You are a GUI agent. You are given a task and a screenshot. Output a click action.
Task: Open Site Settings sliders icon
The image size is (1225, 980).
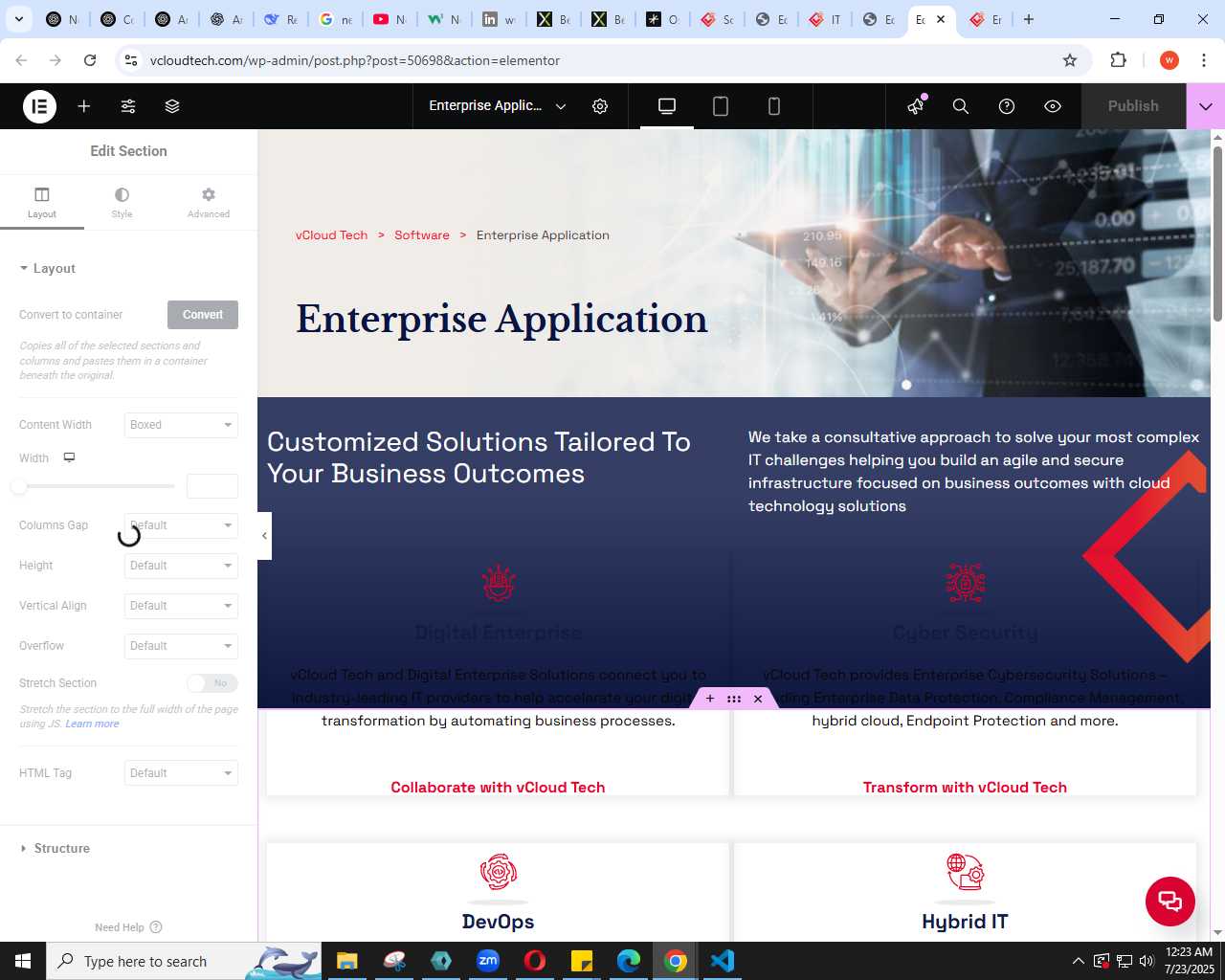coord(128,106)
